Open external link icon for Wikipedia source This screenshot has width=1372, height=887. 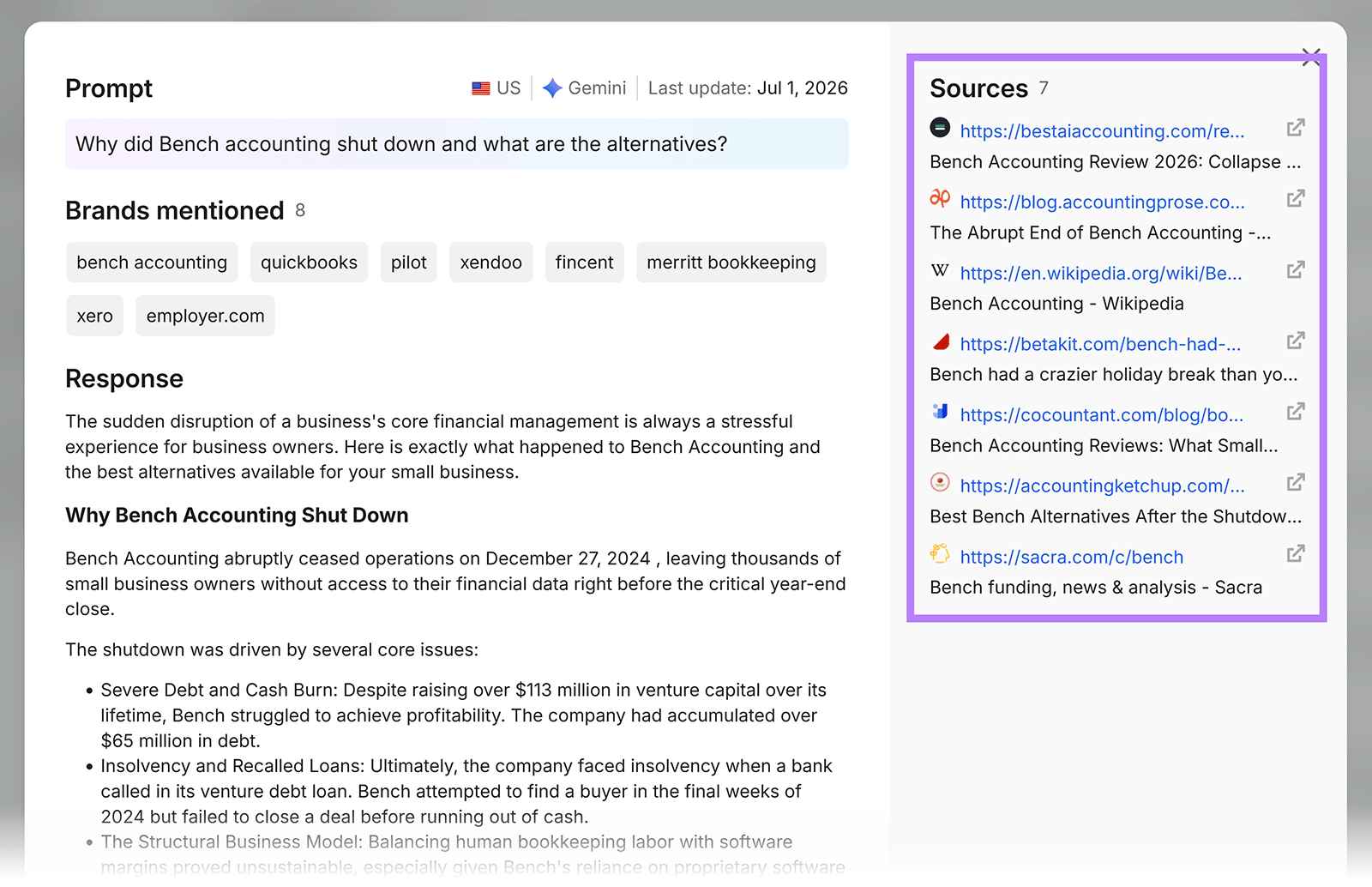pyautogui.click(x=1296, y=270)
